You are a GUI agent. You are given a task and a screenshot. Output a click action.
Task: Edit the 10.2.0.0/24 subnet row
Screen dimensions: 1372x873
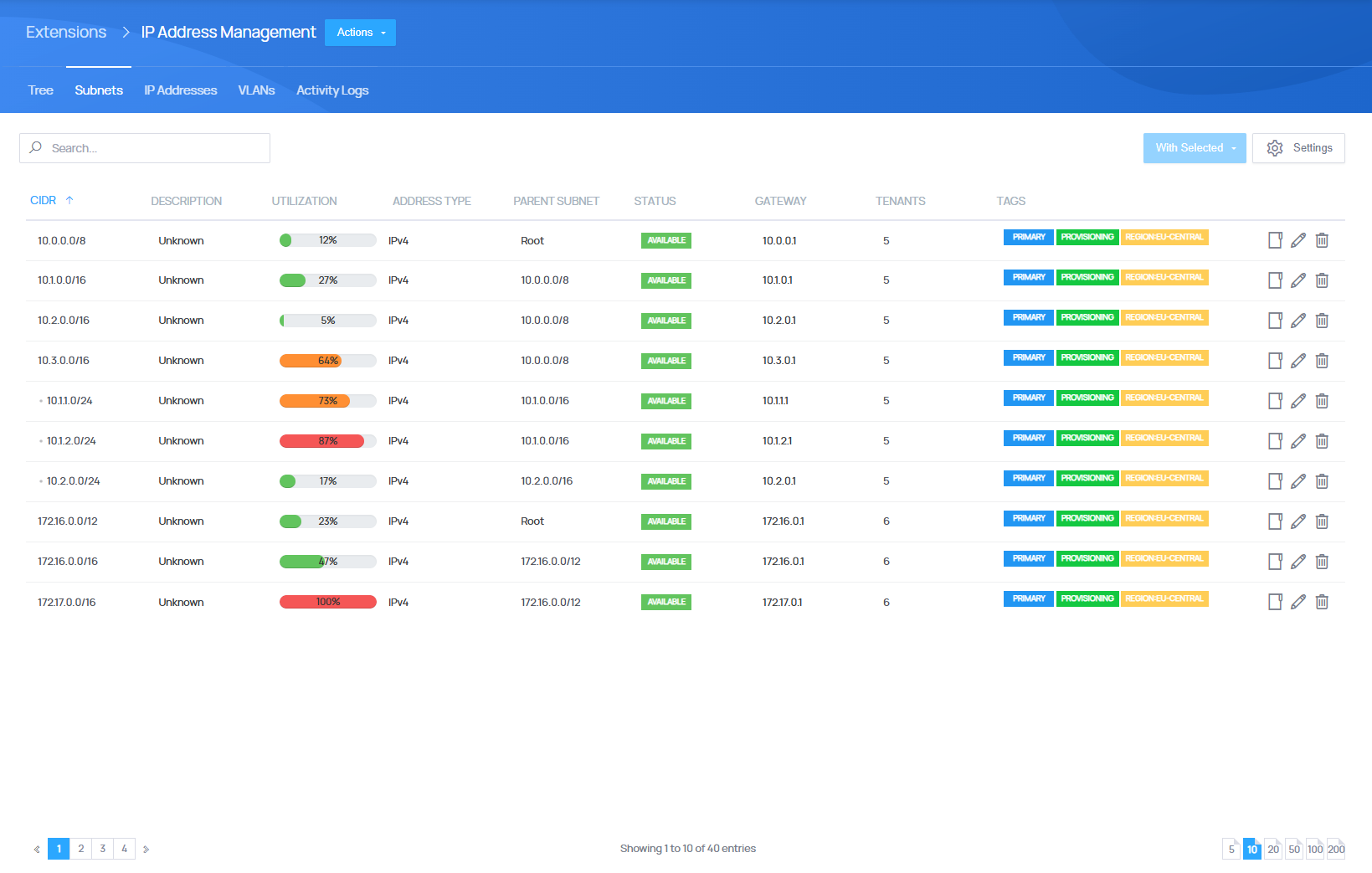(x=1298, y=481)
